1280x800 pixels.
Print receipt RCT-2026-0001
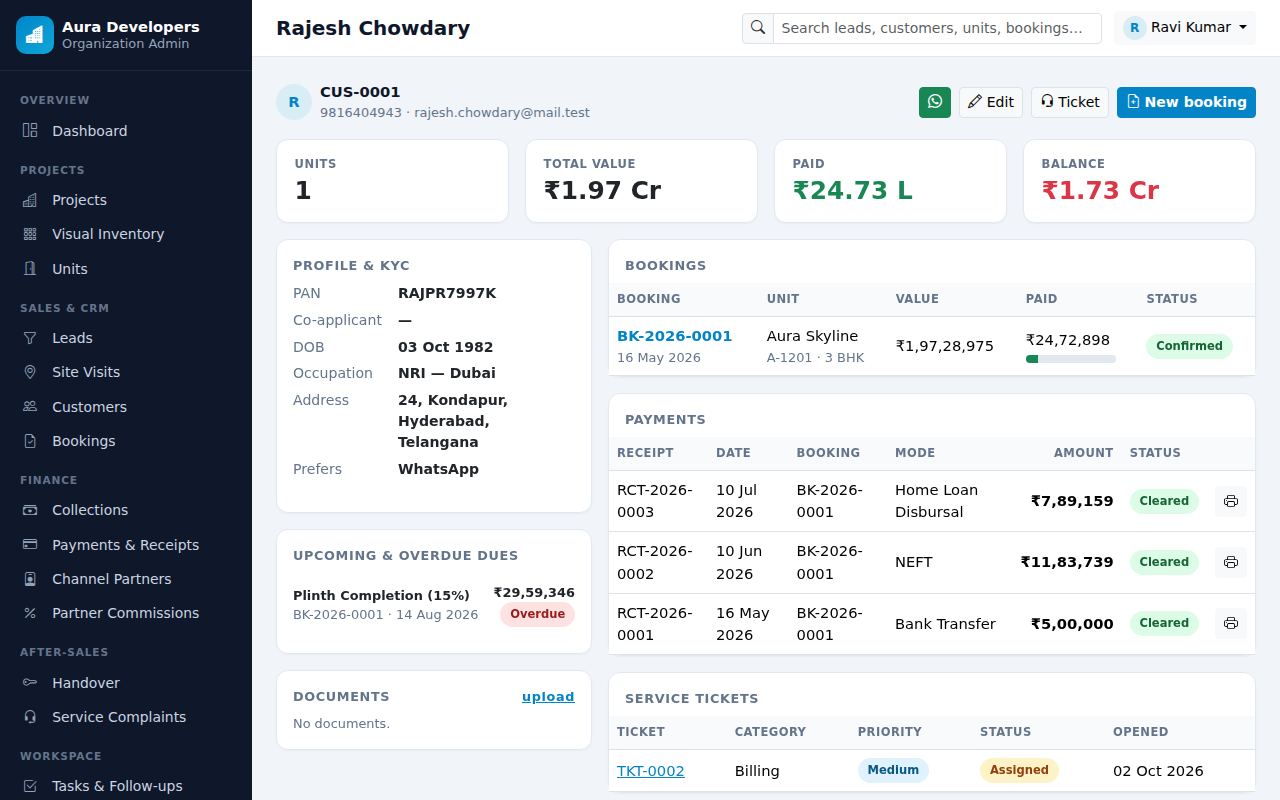(x=1231, y=623)
